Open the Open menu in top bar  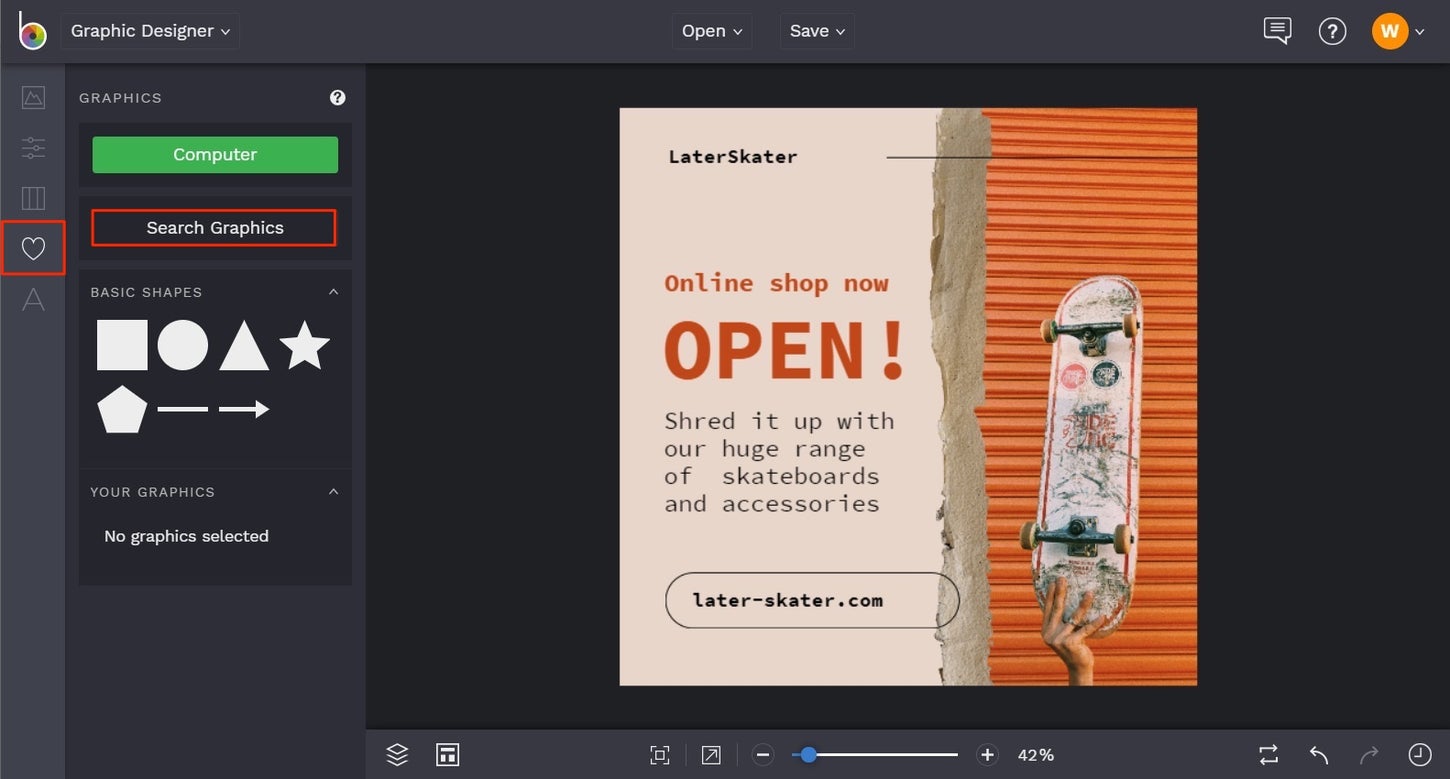(711, 30)
